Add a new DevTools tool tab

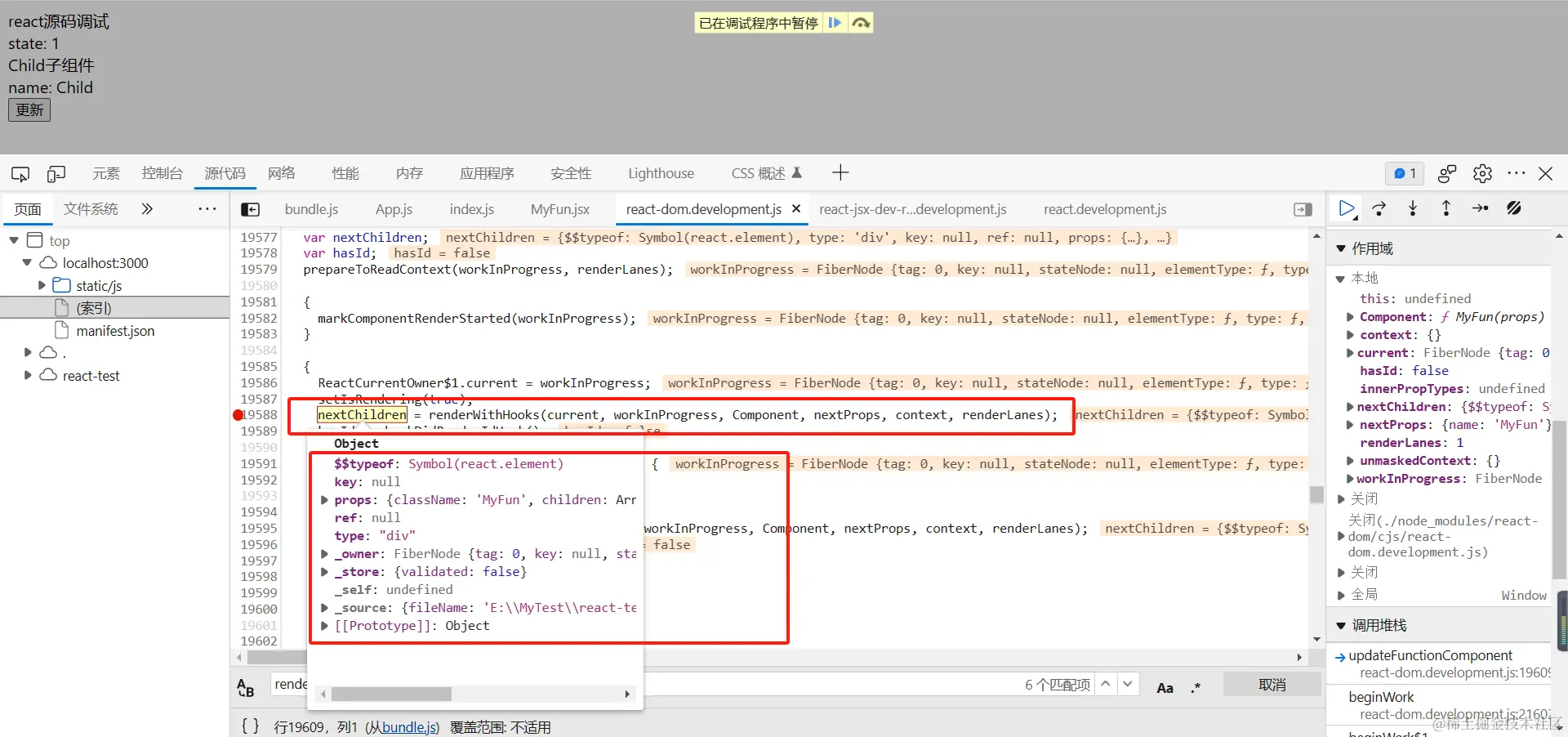click(x=840, y=172)
